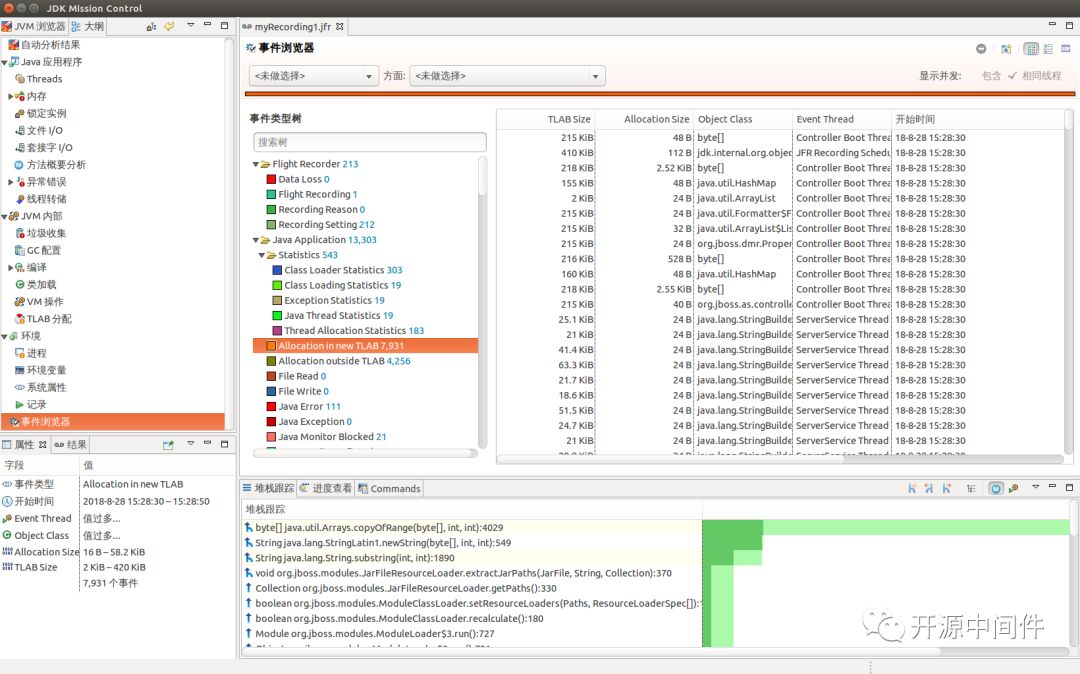Click the yellow back arrow outline icon

point(169,26)
